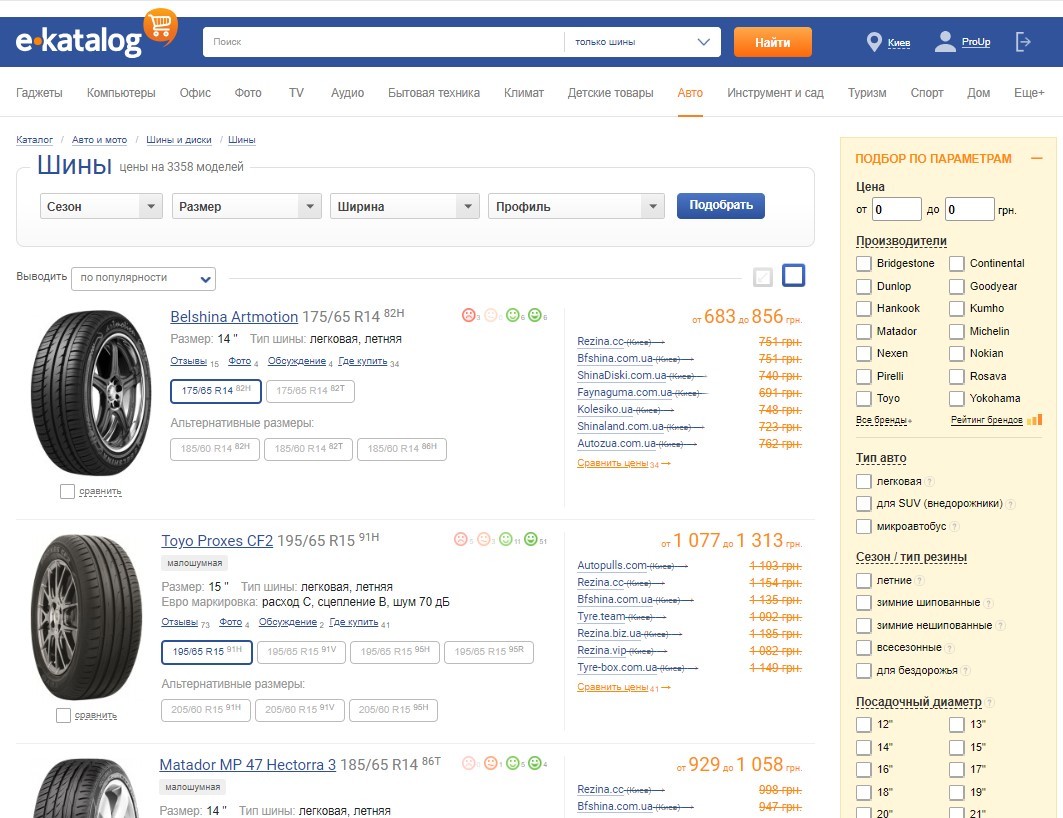Screen dimensions: 1063x818
Task: Switch to list view icon
Action: 793,276
